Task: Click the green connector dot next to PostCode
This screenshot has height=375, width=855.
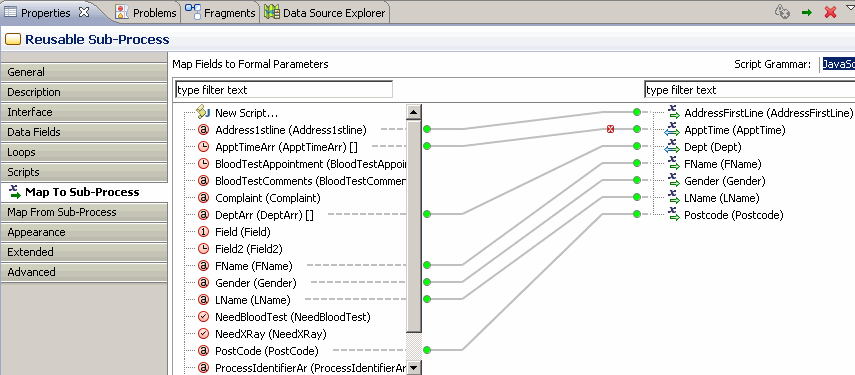Action: tap(427, 350)
